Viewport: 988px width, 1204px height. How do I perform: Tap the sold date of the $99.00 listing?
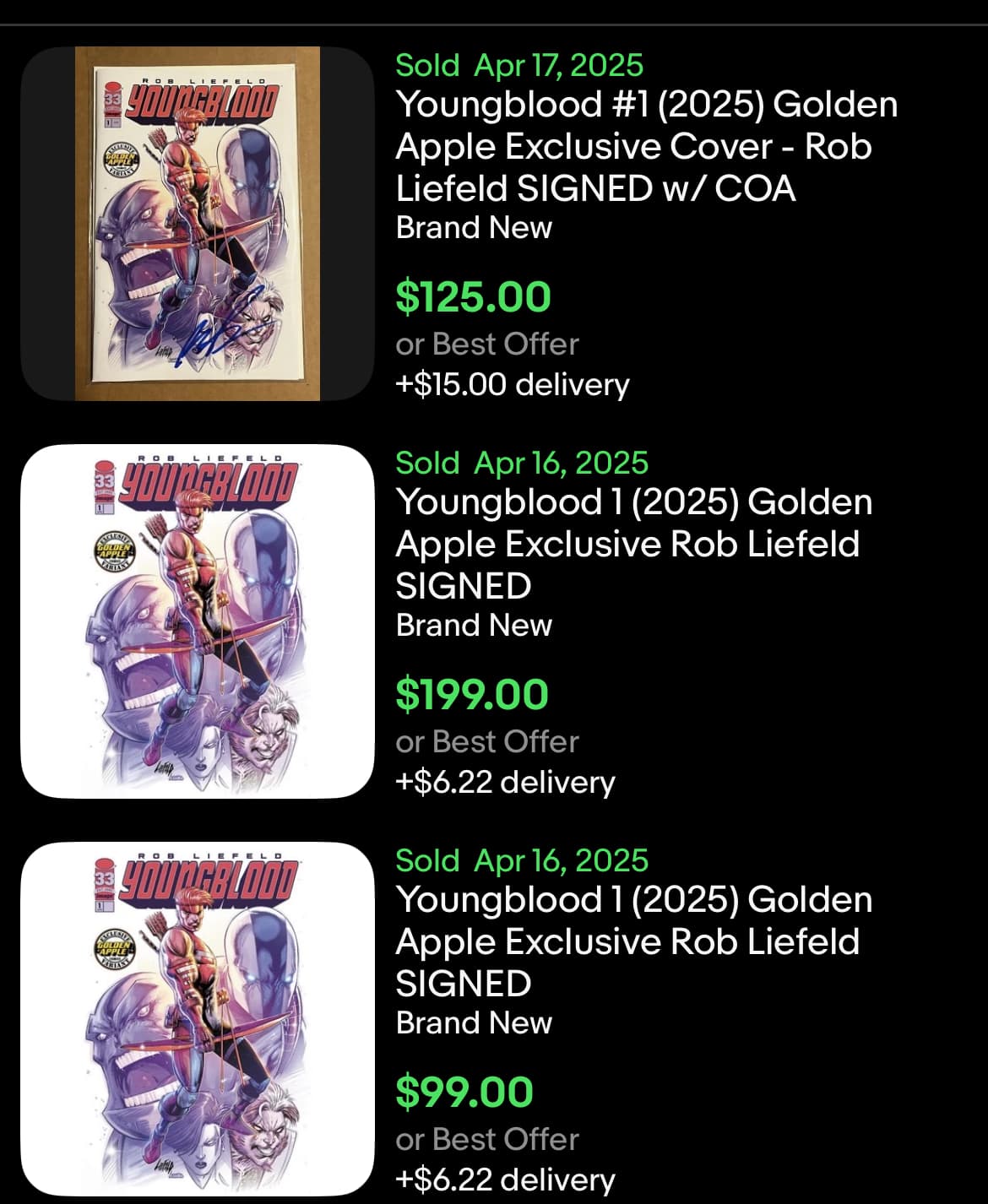point(522,860)
